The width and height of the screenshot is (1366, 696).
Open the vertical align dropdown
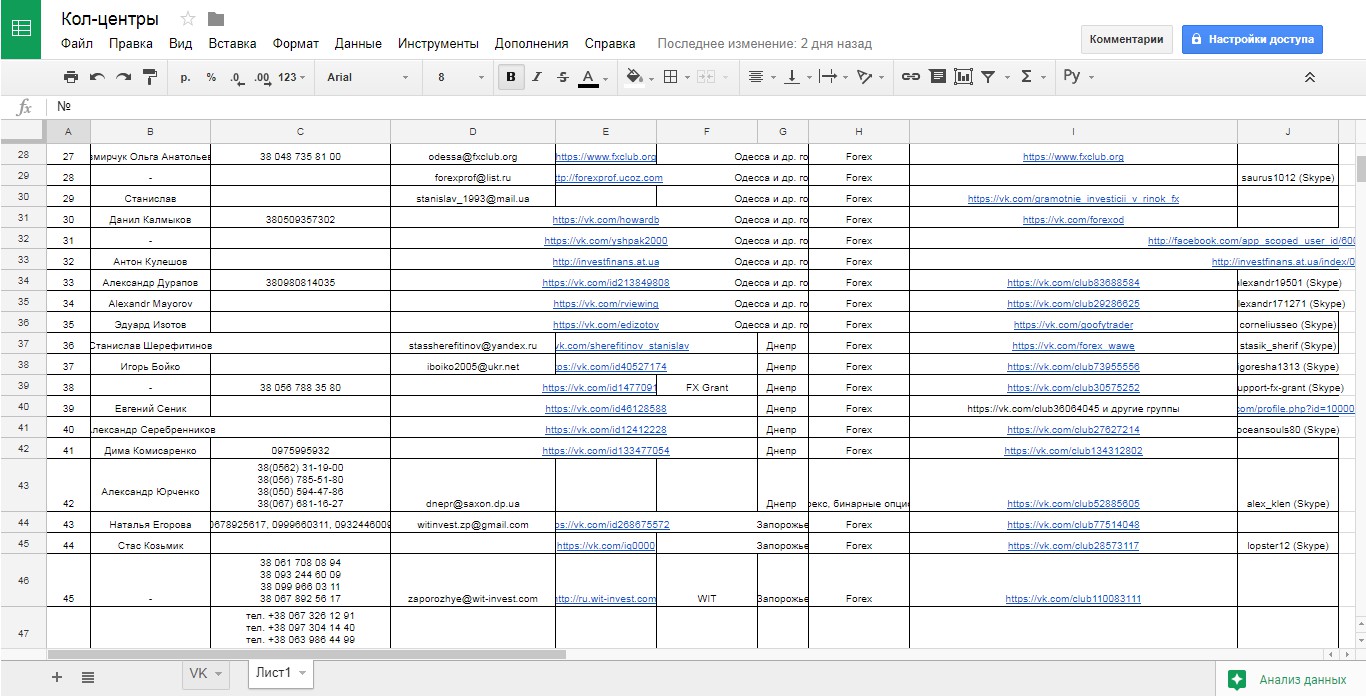coord(797,77)
